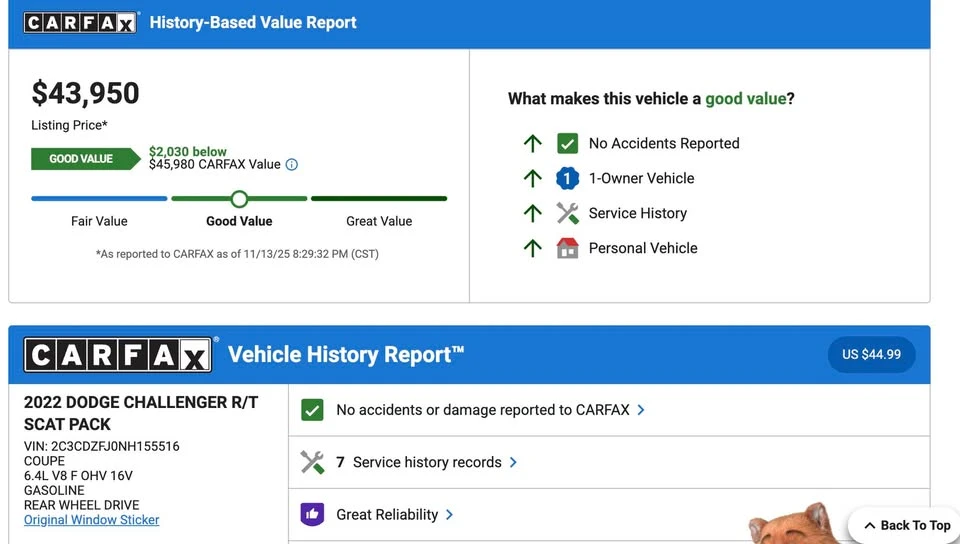Expand the Great Reliability chevron
This screenshot has width=960, height=544.
point(449,515)
